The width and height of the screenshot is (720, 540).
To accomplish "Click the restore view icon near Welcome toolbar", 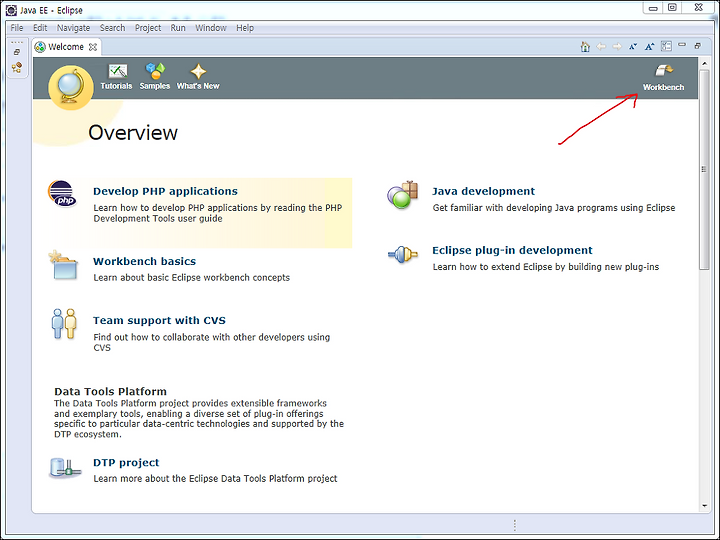I will [698, 45].
